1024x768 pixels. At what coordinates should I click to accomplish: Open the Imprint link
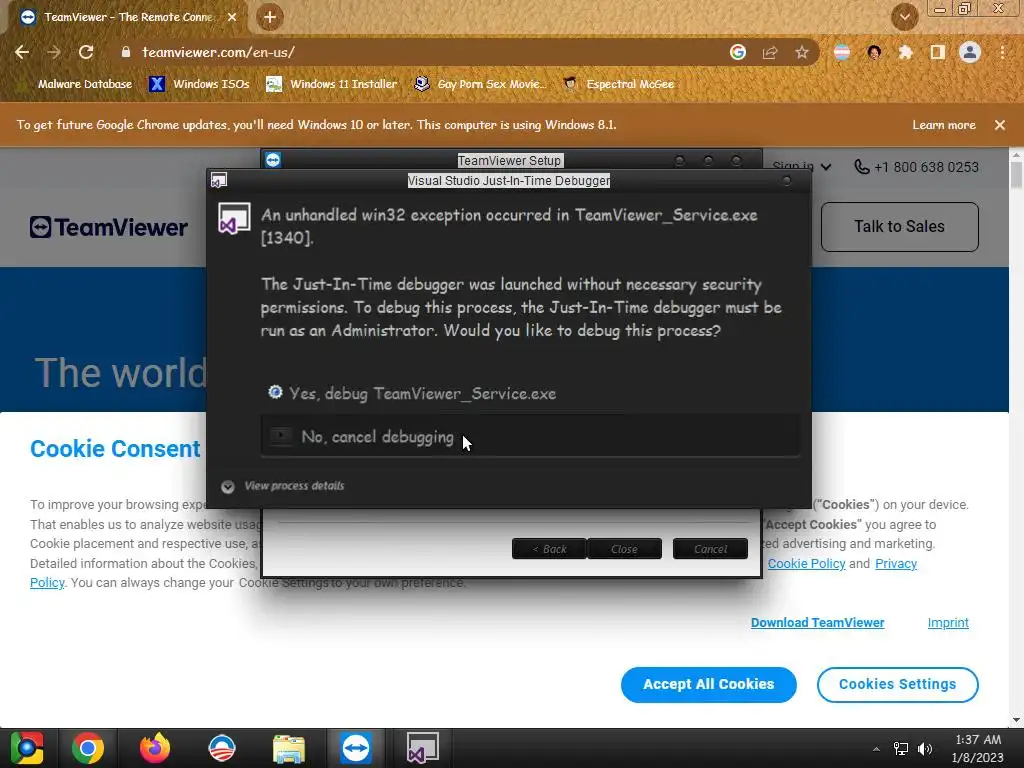coord(948,622)
